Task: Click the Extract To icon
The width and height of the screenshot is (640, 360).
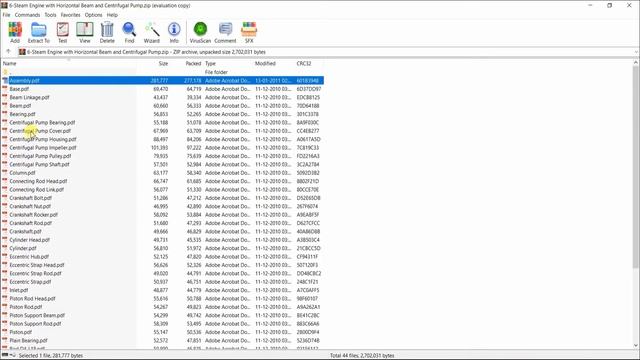Action: pos(39,33)
